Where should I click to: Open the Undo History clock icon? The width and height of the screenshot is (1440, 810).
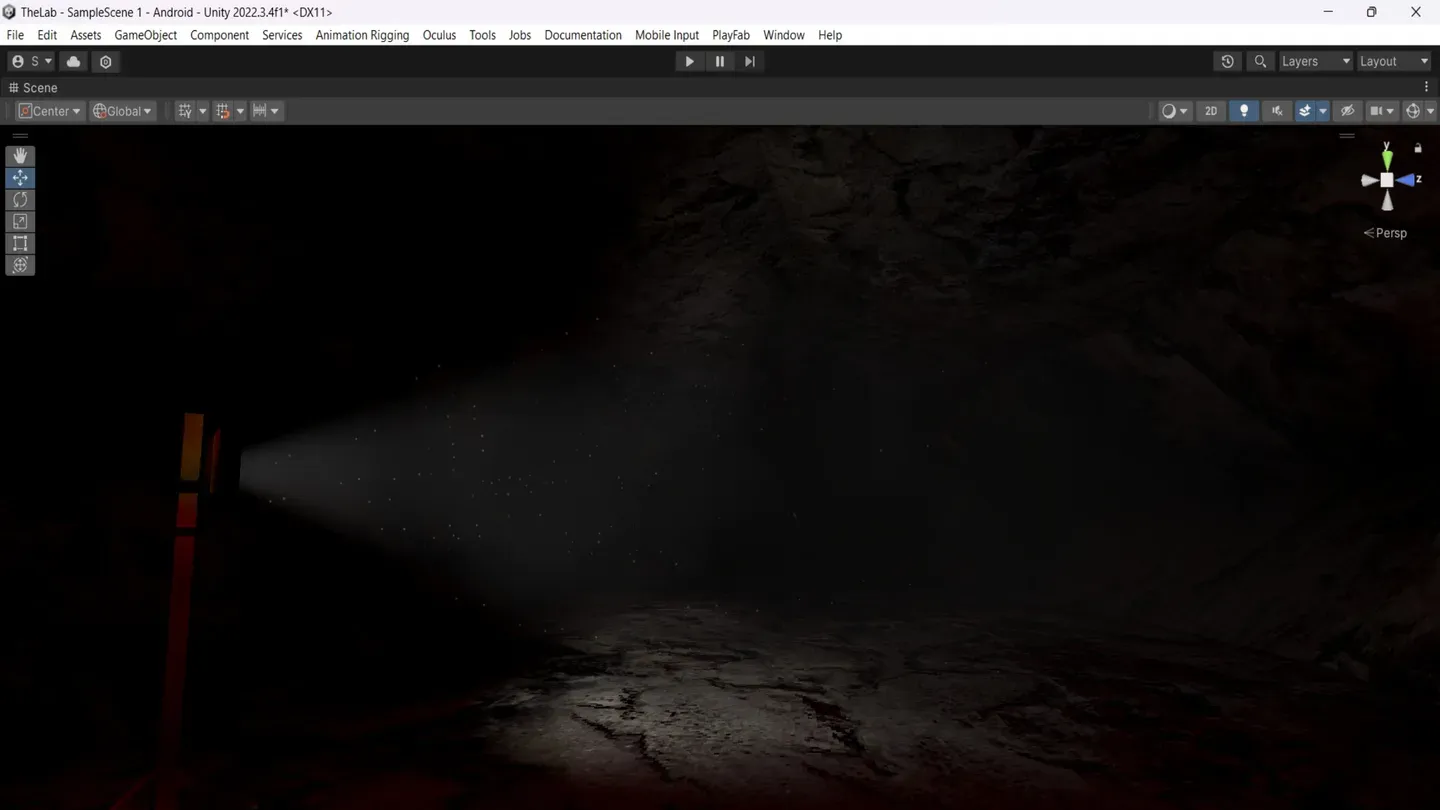(1227, 61)
